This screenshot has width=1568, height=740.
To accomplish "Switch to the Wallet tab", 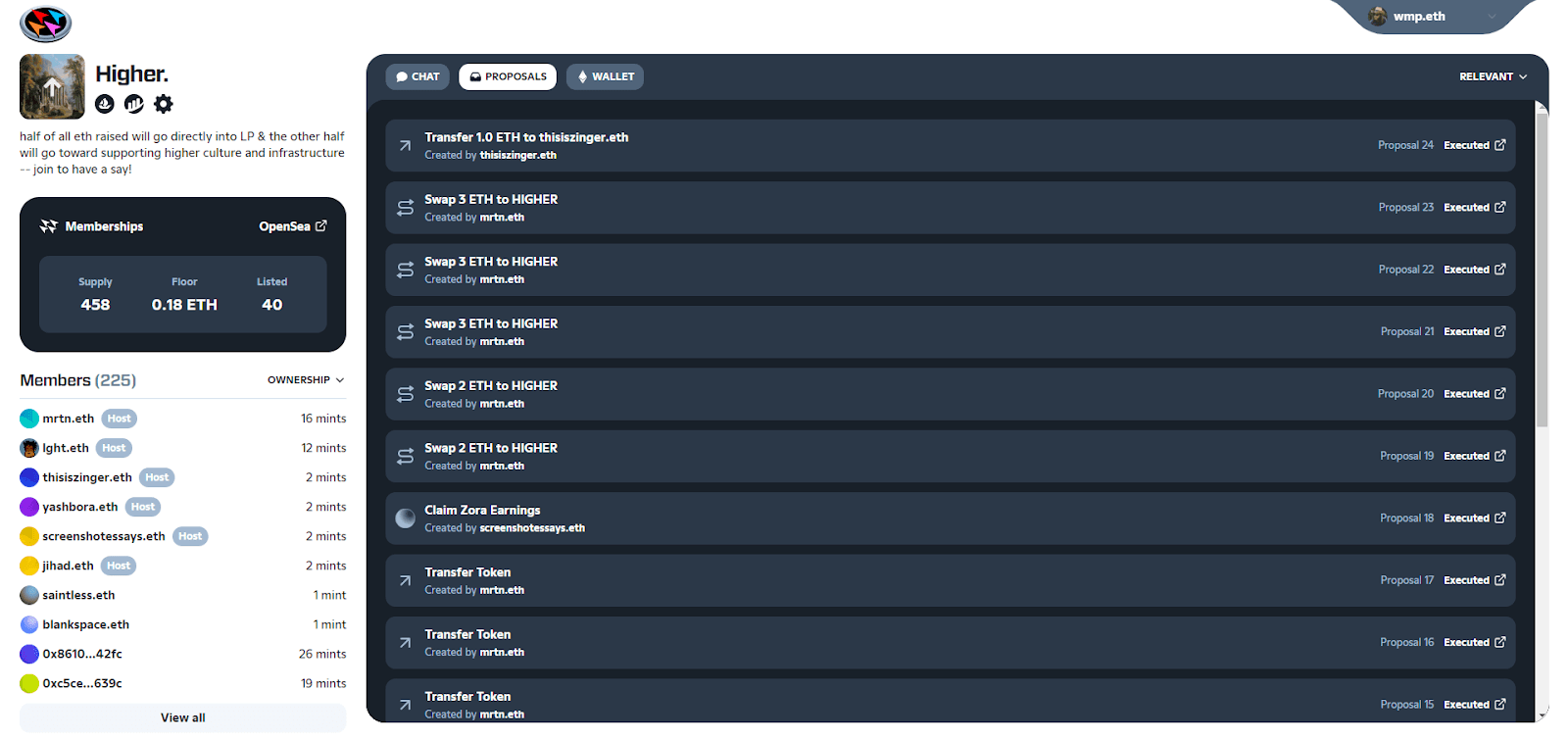I will pos(605,76).
